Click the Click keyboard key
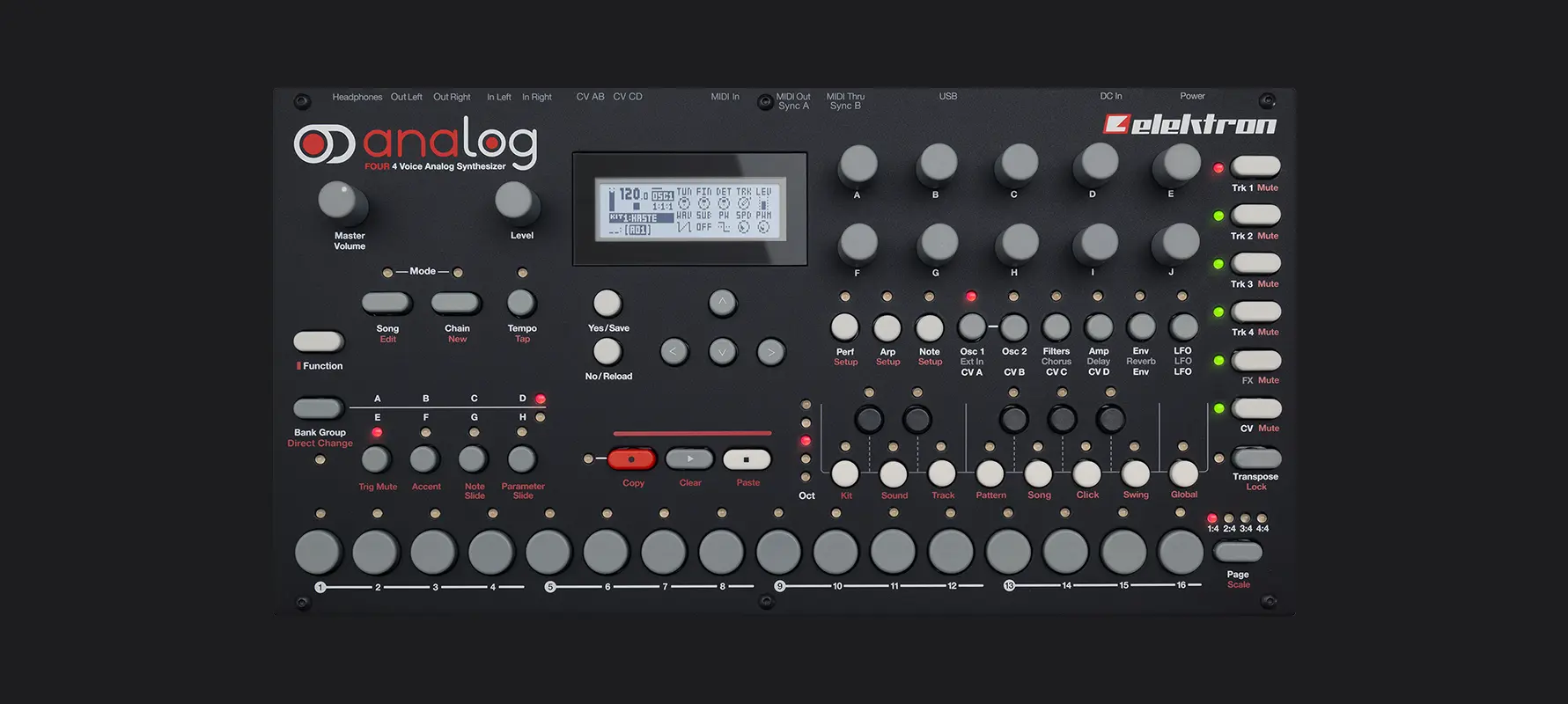 coord(1086,473)
